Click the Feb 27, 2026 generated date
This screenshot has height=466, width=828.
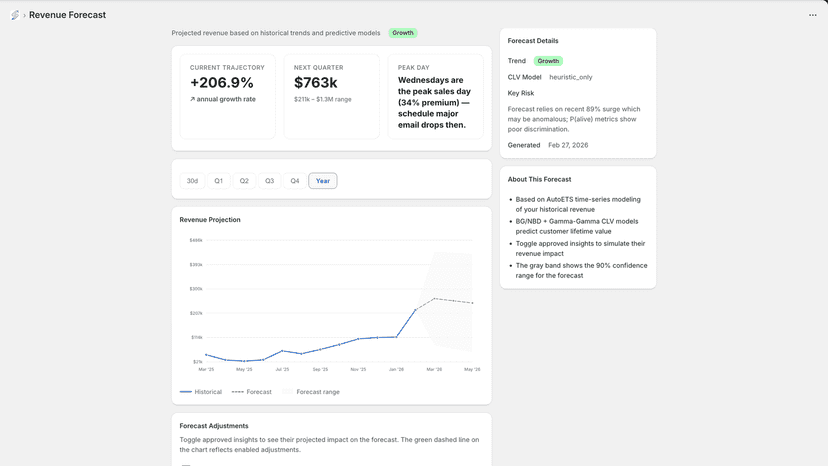[568, 145]
